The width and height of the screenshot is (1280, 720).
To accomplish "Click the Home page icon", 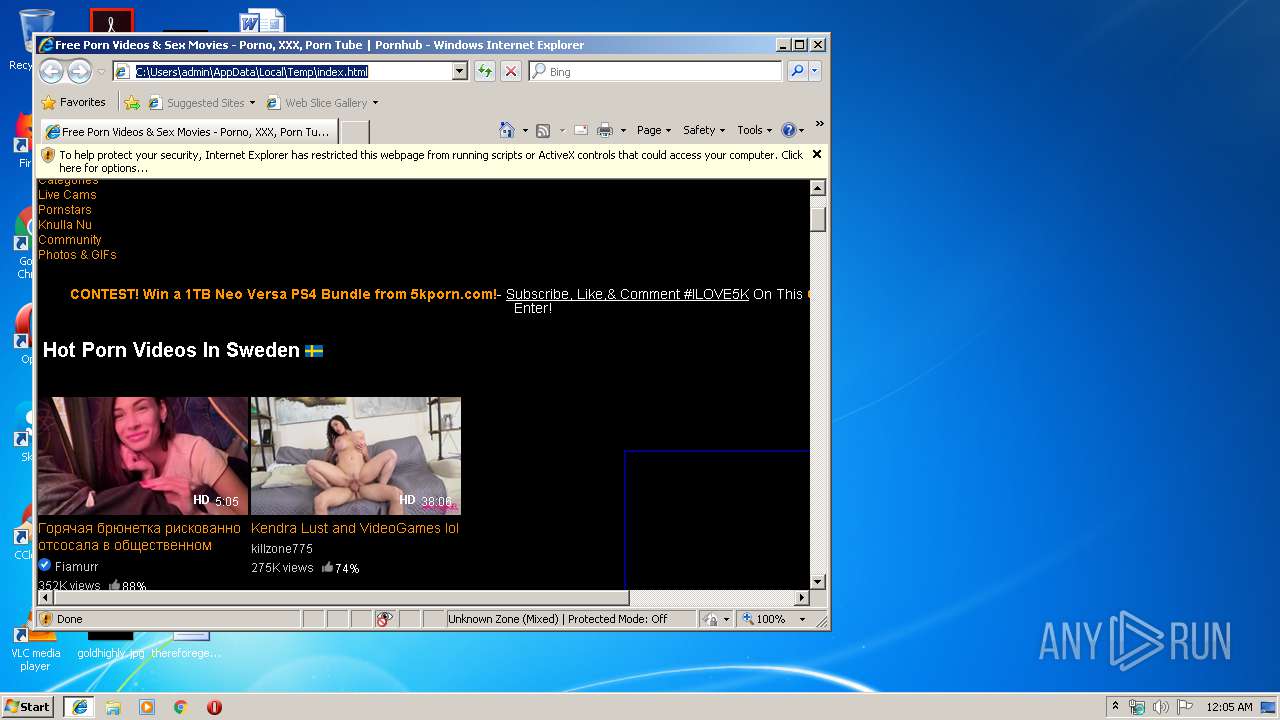I will (x=507, y=130).
